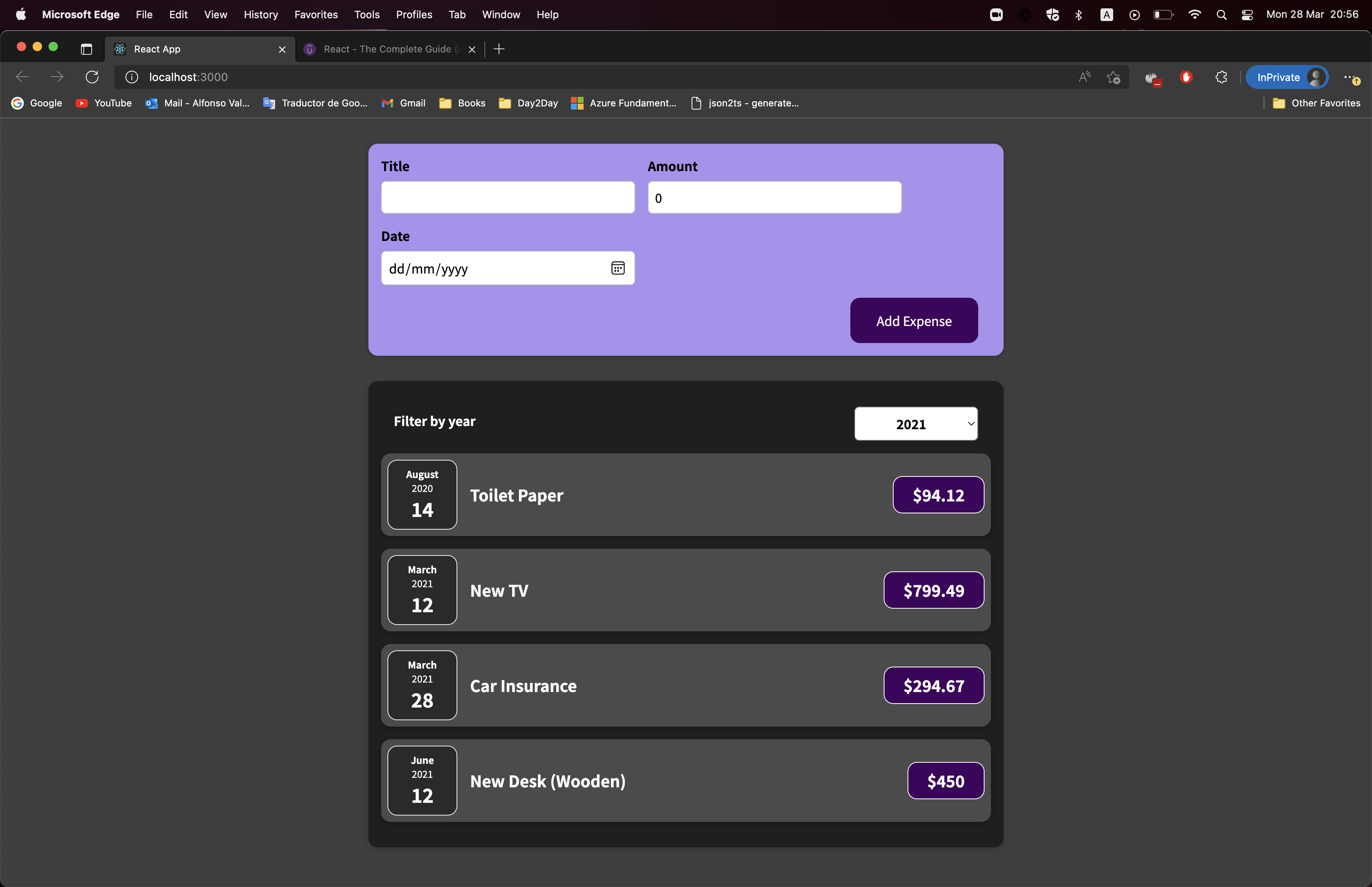Image resolution: width=1372 pixels, height=887 pixels.
Task: Click the Read aloud icon in address bar
Action: coord(1084,77)
